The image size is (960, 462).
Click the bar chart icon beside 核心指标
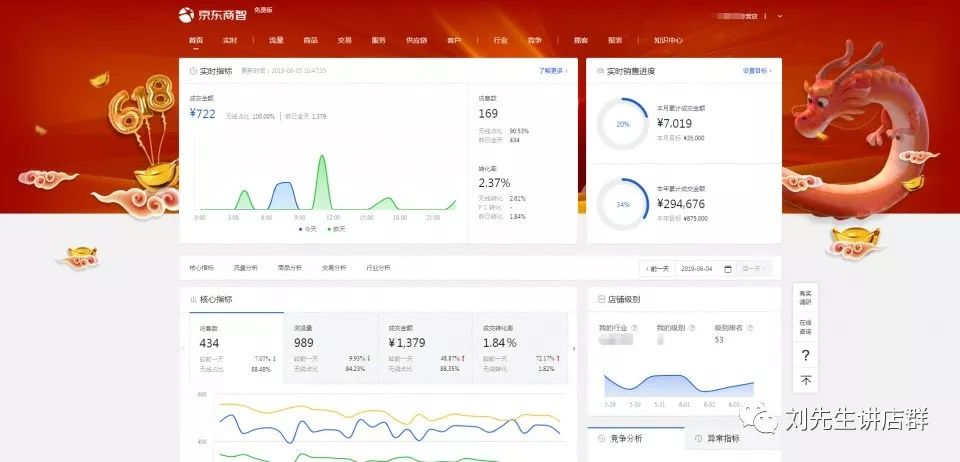pos(193,300)
